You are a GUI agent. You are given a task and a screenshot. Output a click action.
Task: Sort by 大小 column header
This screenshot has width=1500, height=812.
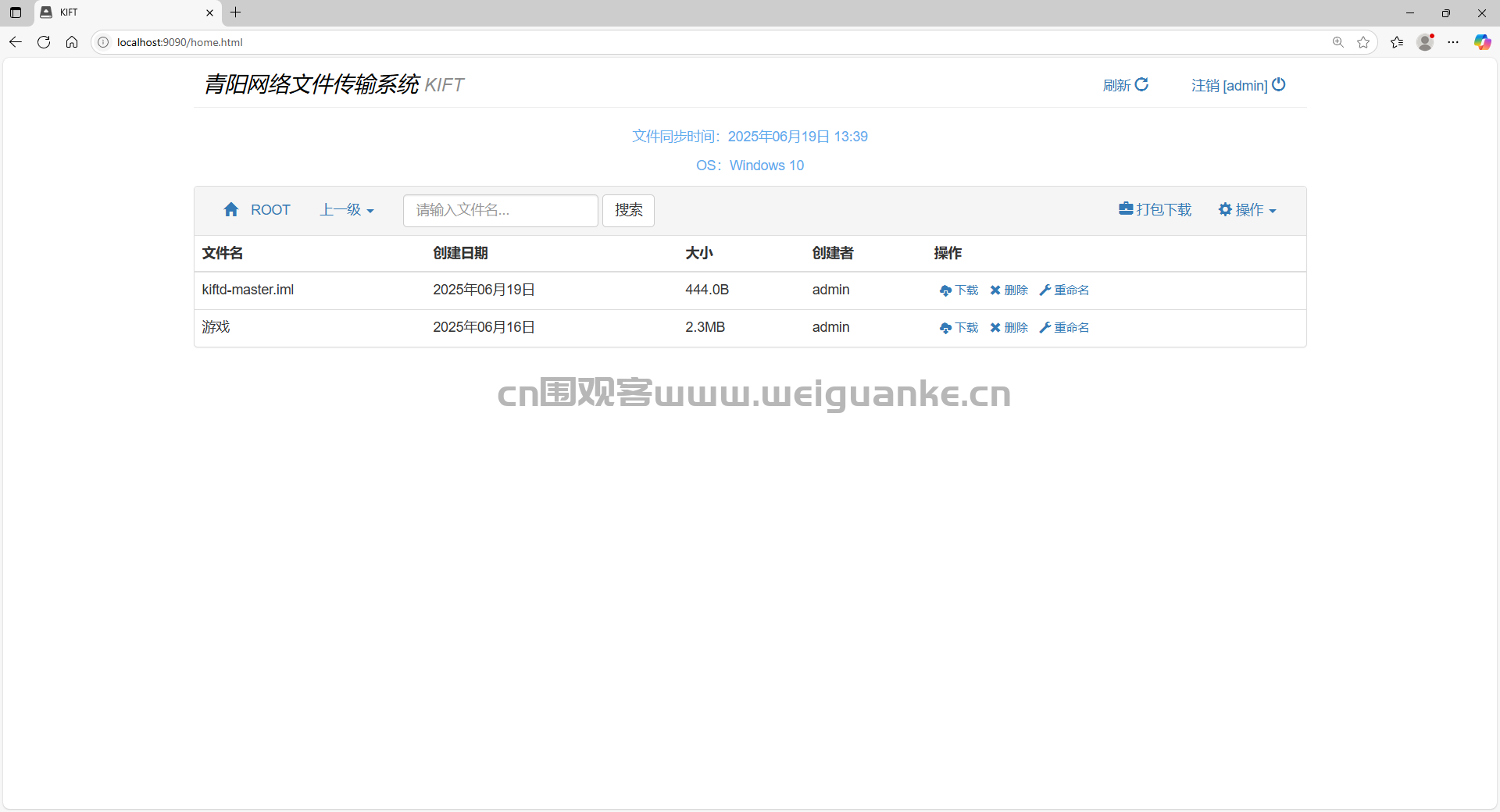(x=699, y=253)
